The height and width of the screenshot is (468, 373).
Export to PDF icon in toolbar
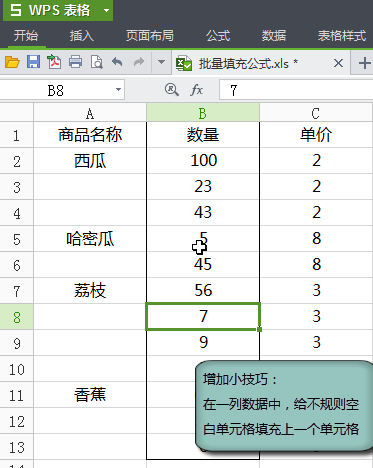54,62
